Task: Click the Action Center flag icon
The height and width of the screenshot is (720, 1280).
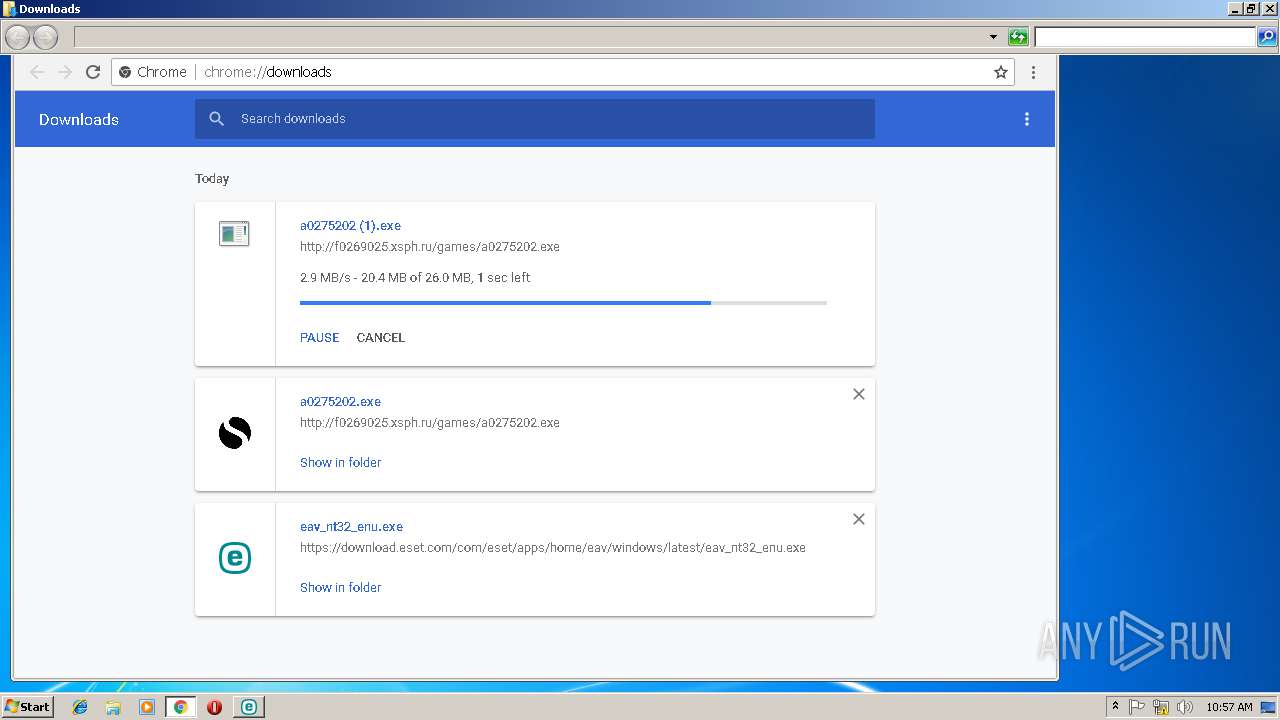Action: coord(1137,707)
